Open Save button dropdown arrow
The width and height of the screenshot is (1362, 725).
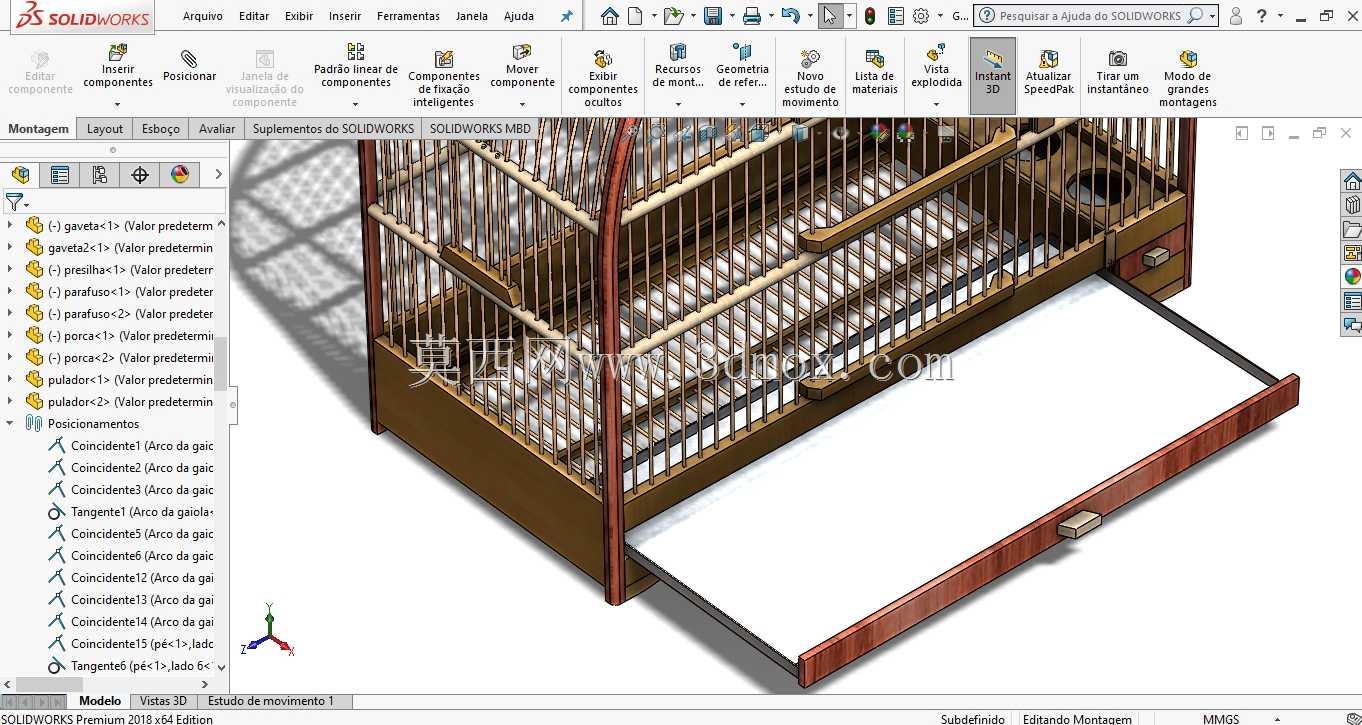731,16
